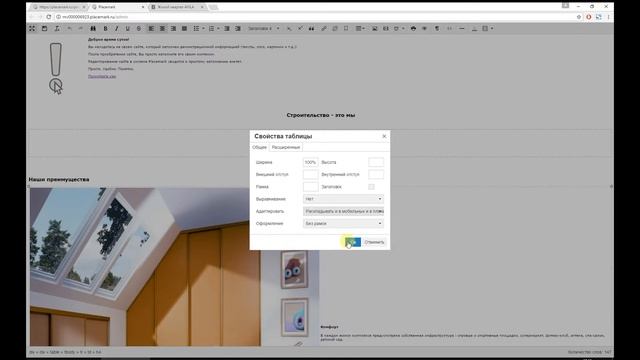
Task: Apply strikethrough formatting from the toolbar
Action: [139, 29]
